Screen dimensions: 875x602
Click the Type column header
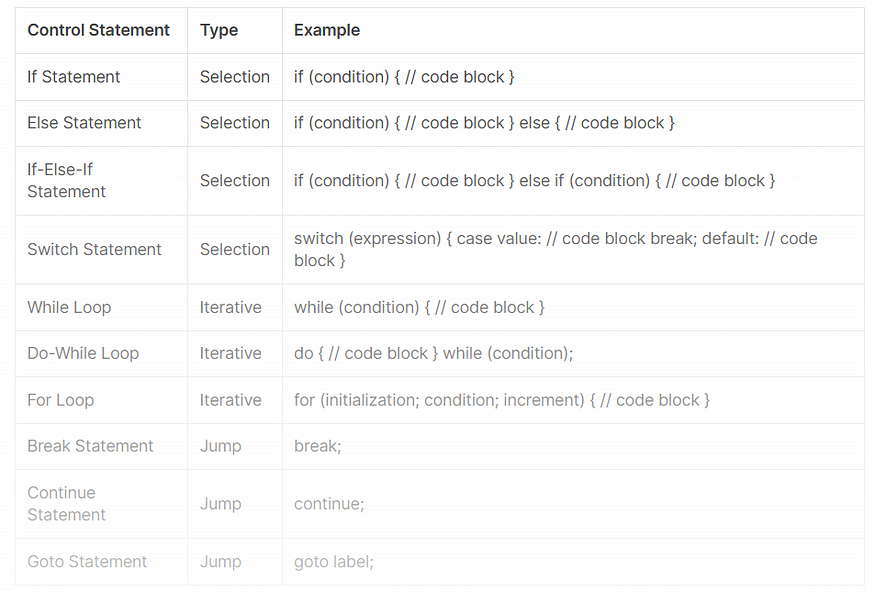coord(219,30)
